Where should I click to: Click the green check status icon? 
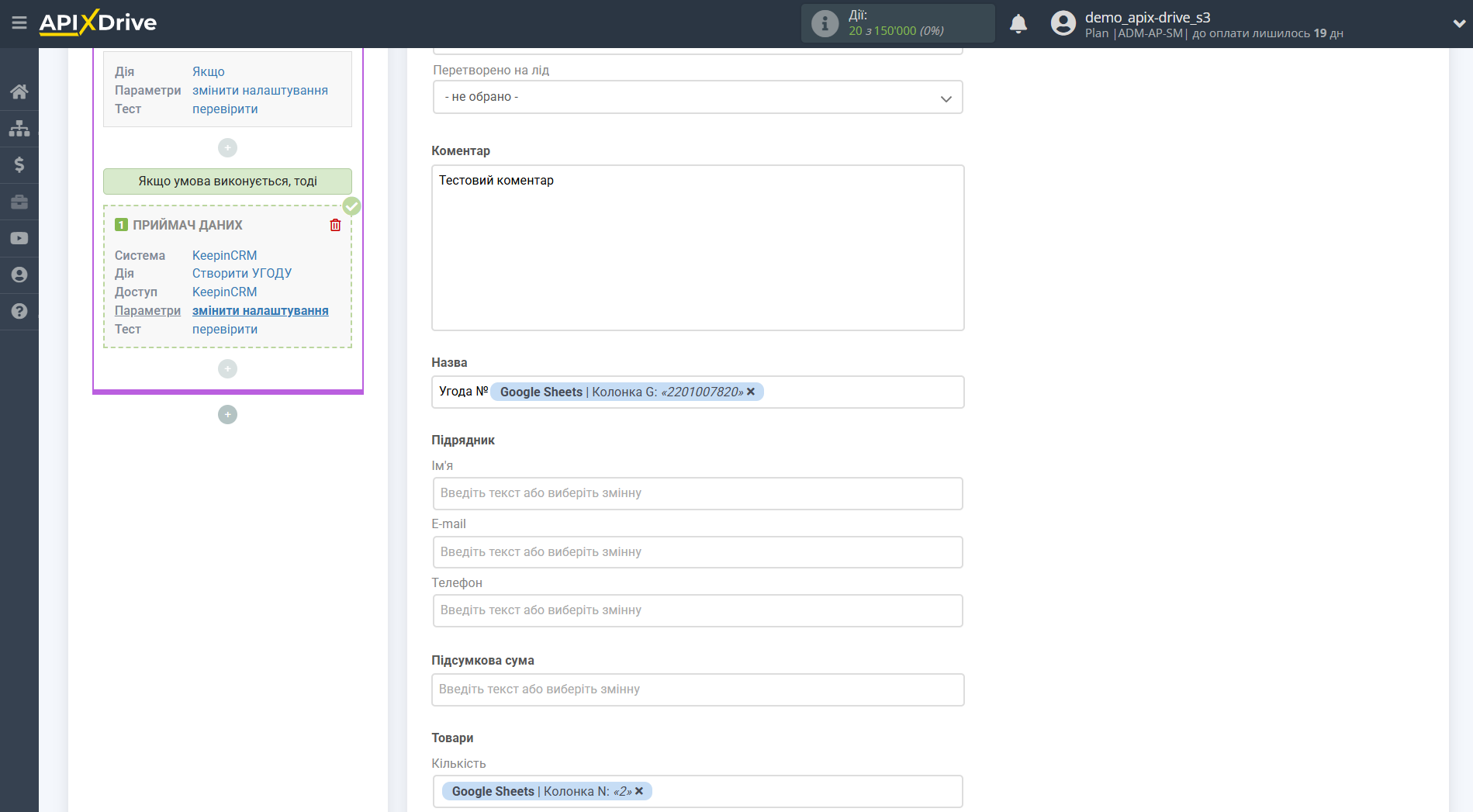click(351, 206)
